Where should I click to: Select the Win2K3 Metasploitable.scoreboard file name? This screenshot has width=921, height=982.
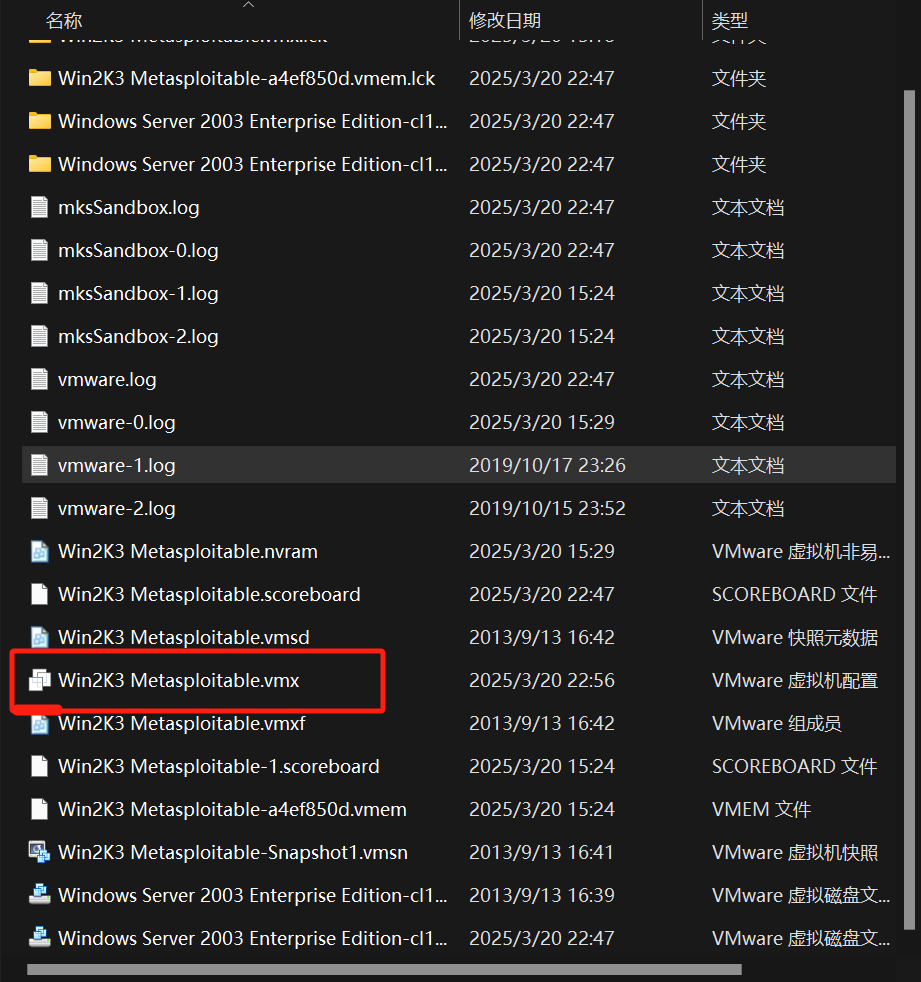tap(209, 595)
